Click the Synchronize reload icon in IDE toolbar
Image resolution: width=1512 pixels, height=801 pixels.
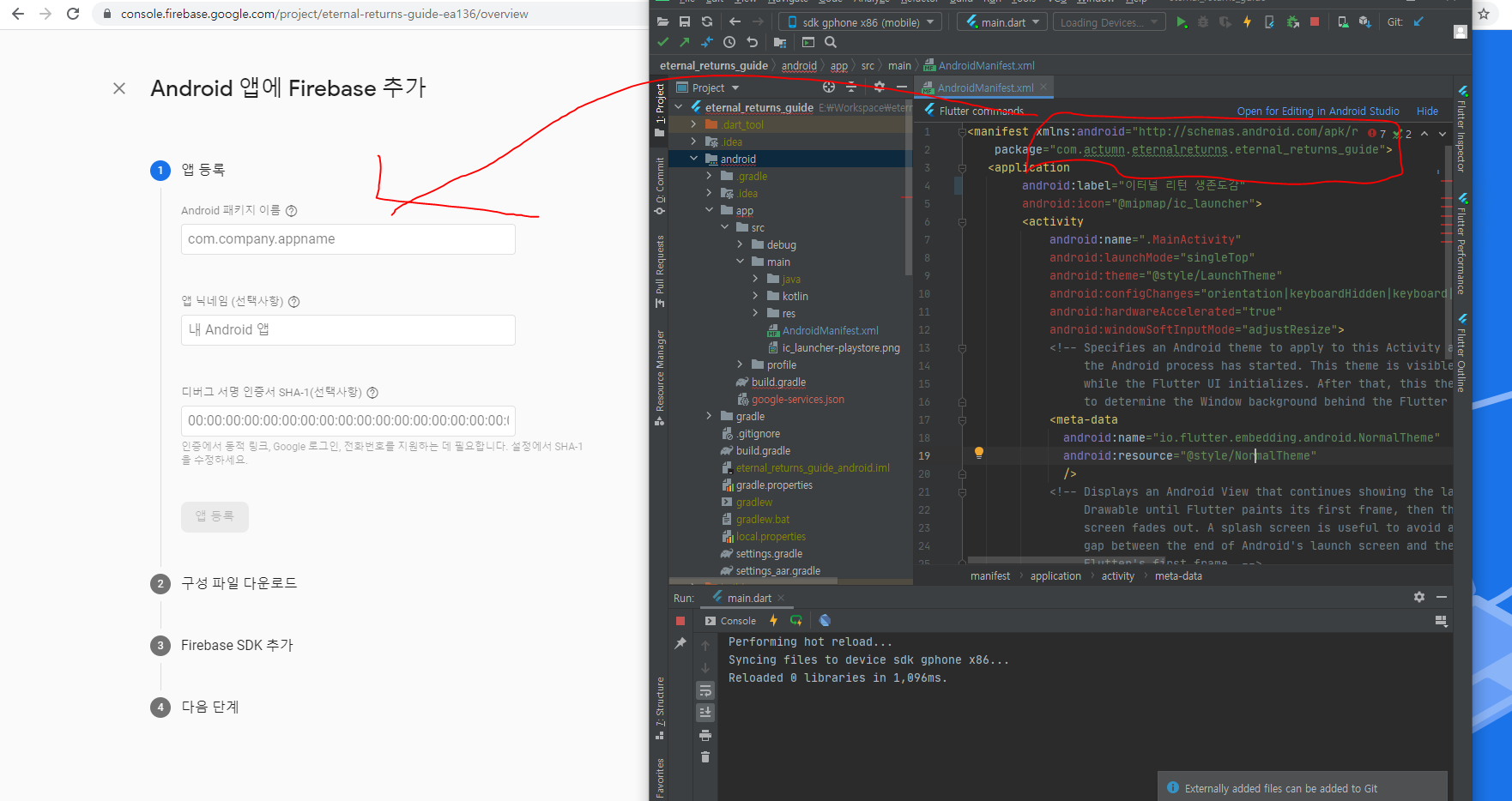(707, 21)
